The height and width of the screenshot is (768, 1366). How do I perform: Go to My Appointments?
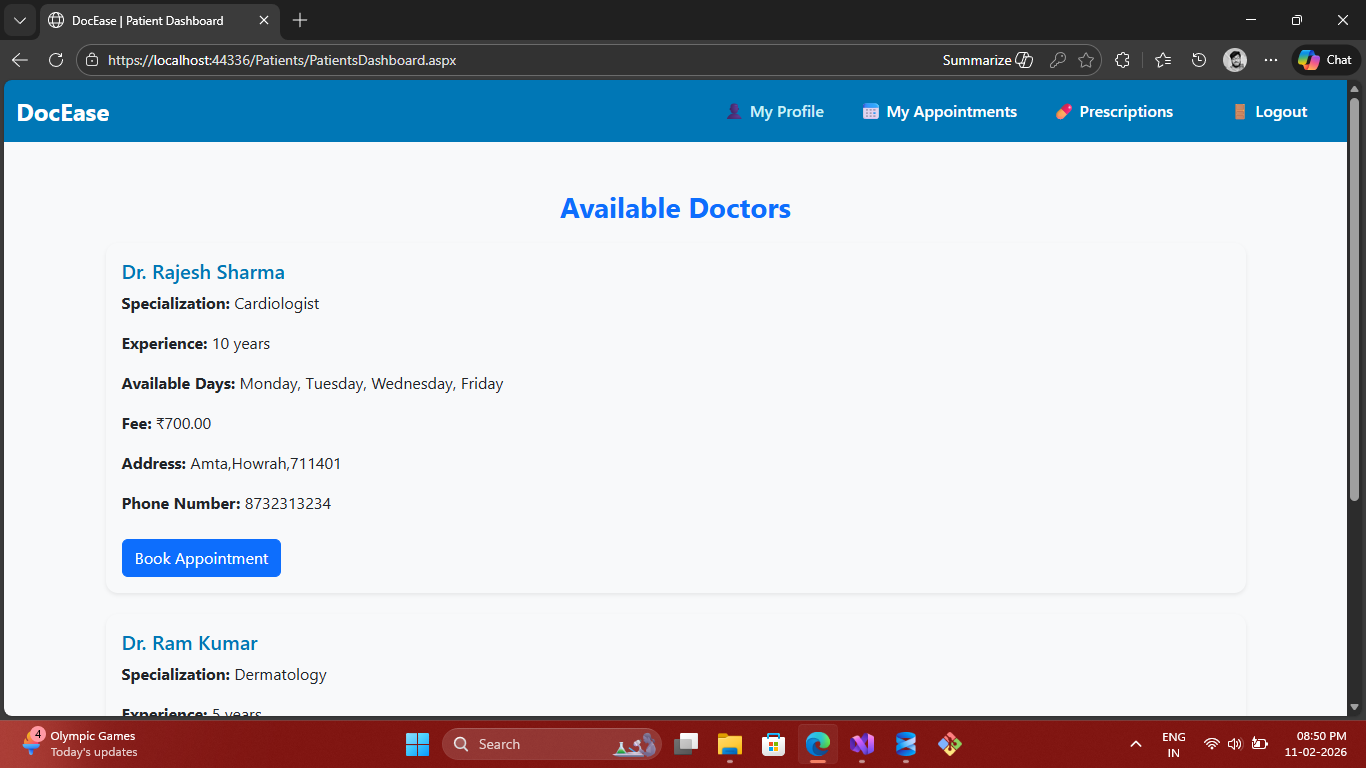click(x=940, y=112)
